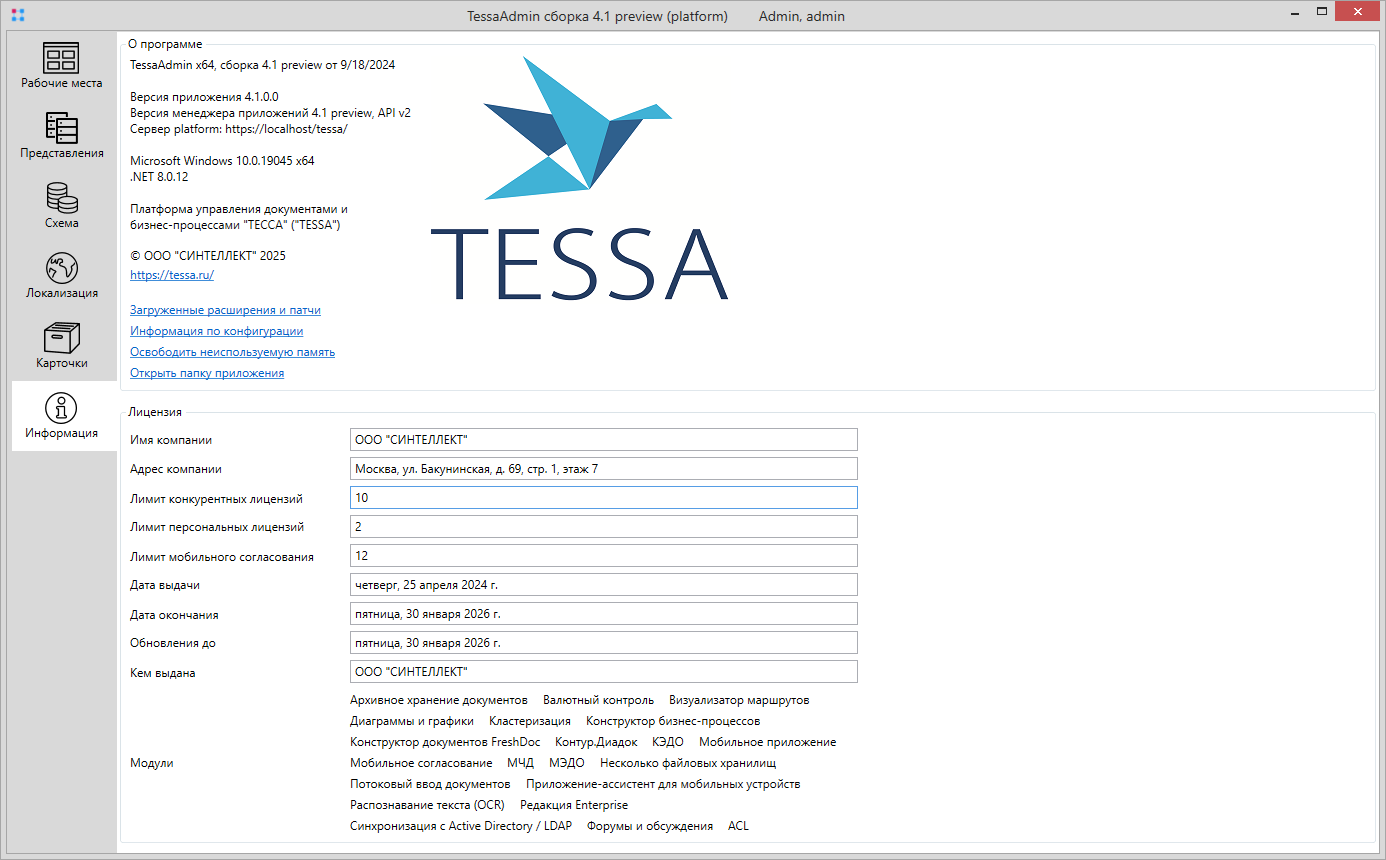The width and height of the screenshot is (1386, 860).
Task: Open Загруженные расширения и патчи link
Action: pyautogui.click(x=225, y=310)
